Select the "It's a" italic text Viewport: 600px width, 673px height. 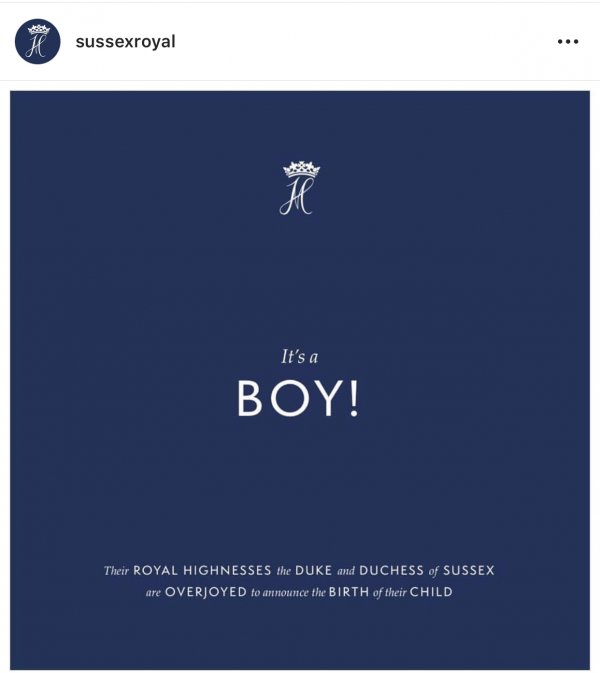pos(300,356)
